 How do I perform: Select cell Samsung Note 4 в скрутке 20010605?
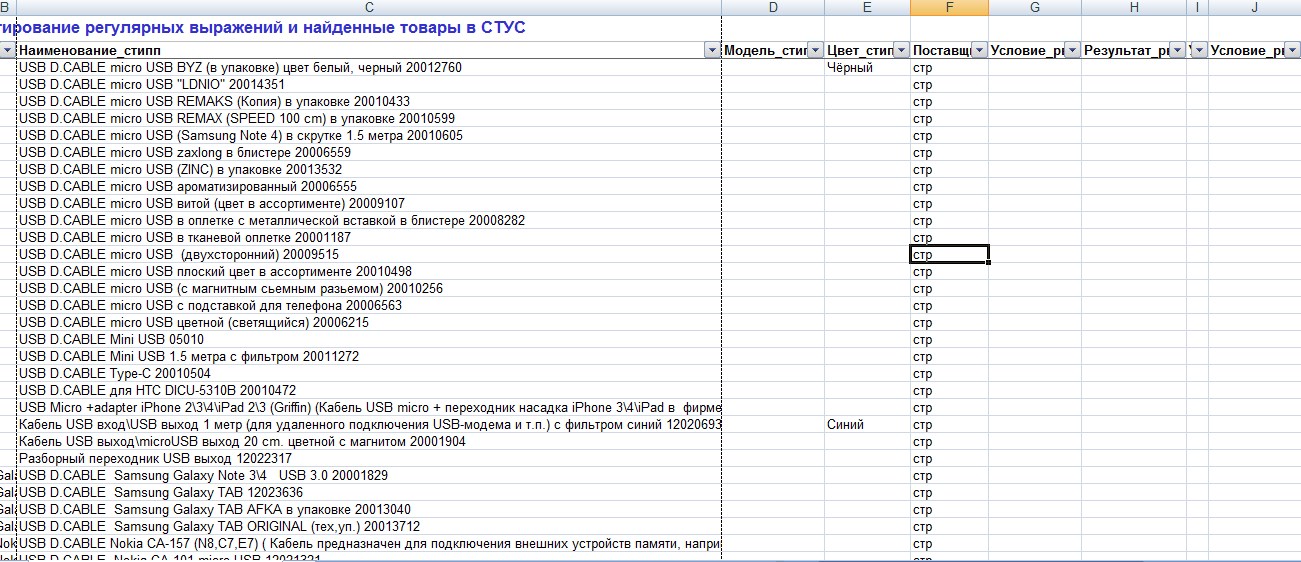click(369, 136)
